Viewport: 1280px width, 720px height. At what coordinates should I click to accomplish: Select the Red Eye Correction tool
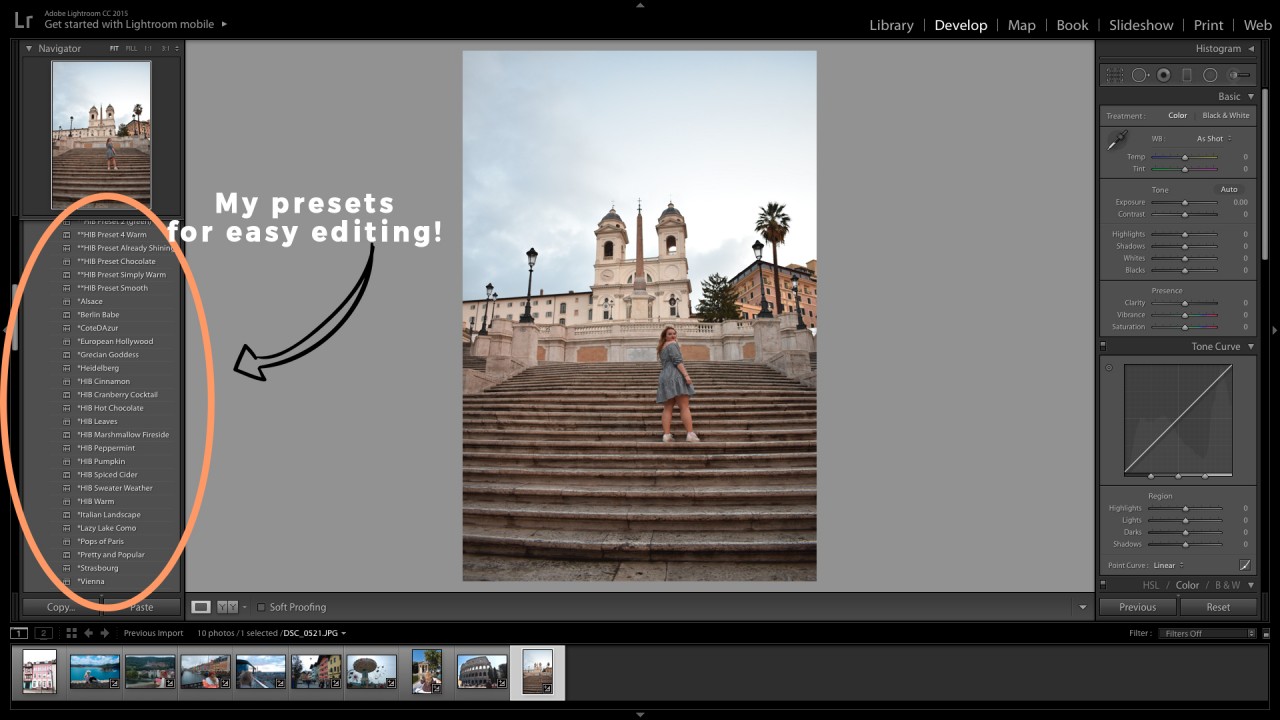pos(1163,75)
